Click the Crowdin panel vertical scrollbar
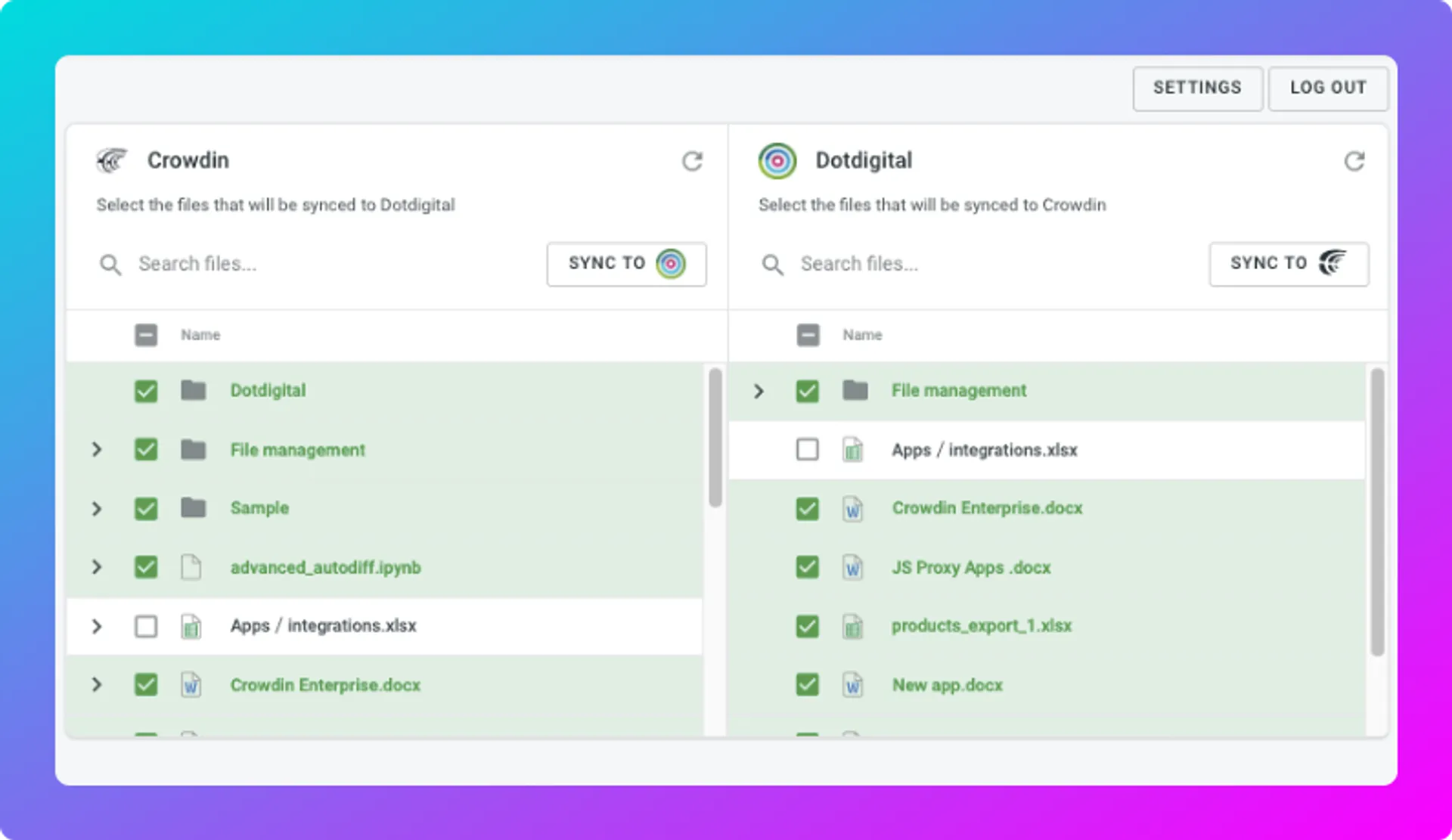This screenshot has height=840, width=1452. [x=715, y=437]
